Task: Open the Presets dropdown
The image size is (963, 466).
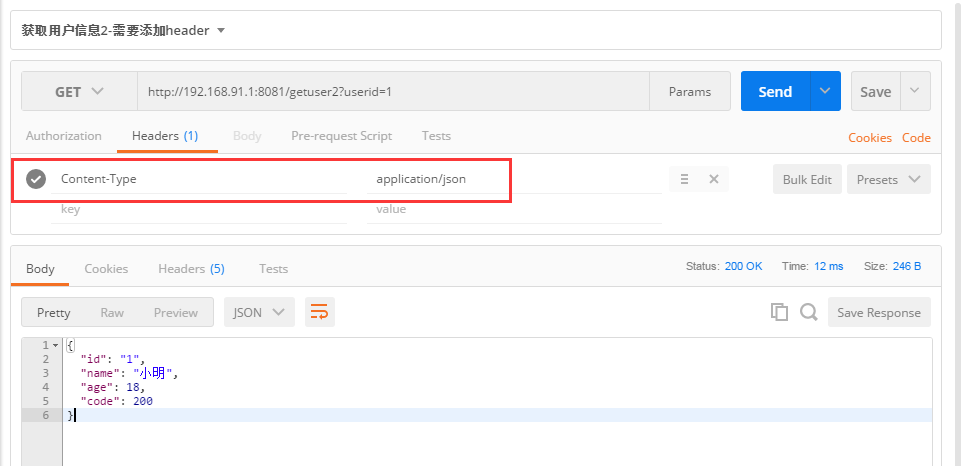Action: pos(889,179)
